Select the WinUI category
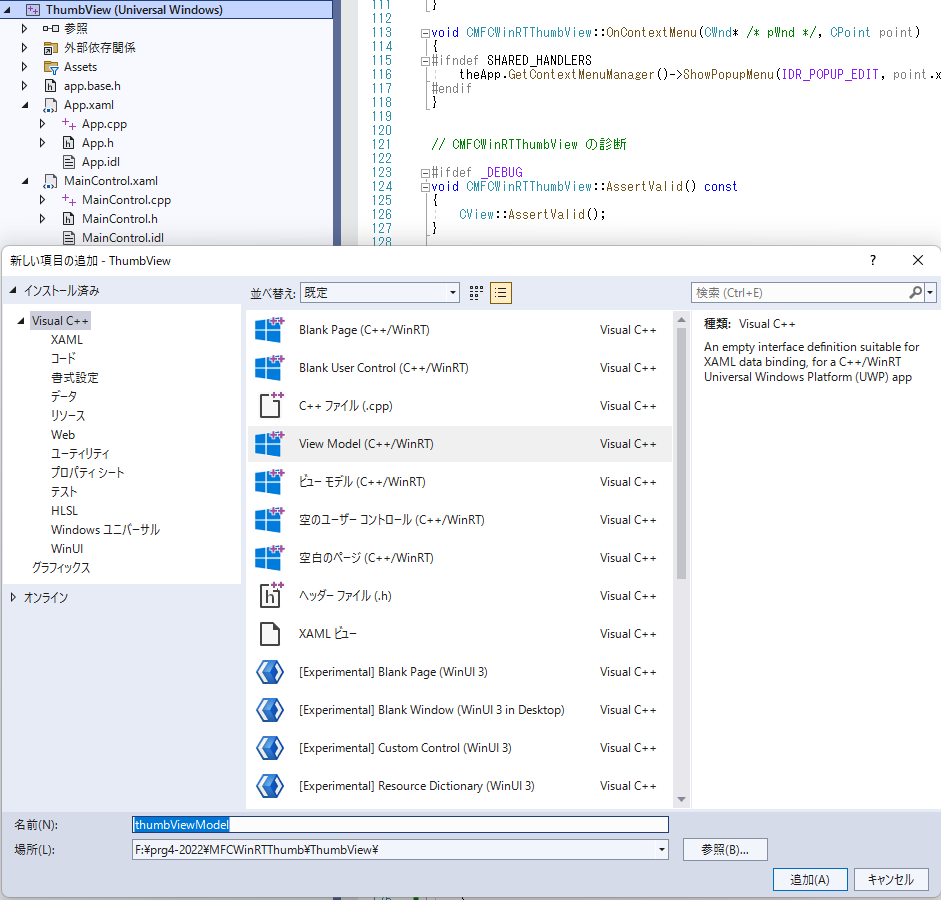941x900 pixels. click(x=67, y=548)
